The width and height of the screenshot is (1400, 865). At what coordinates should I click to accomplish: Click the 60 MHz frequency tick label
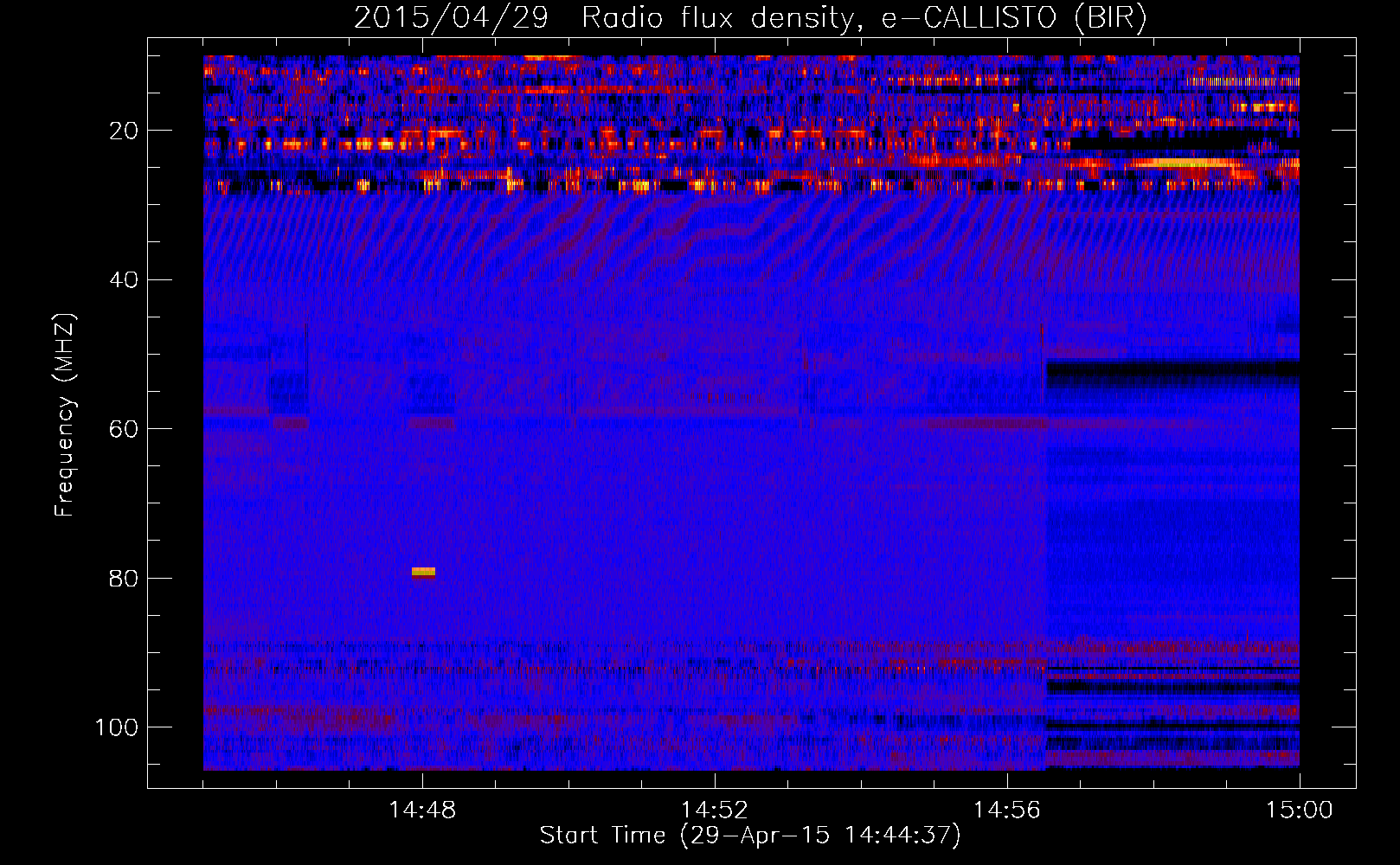click(124, 429)
